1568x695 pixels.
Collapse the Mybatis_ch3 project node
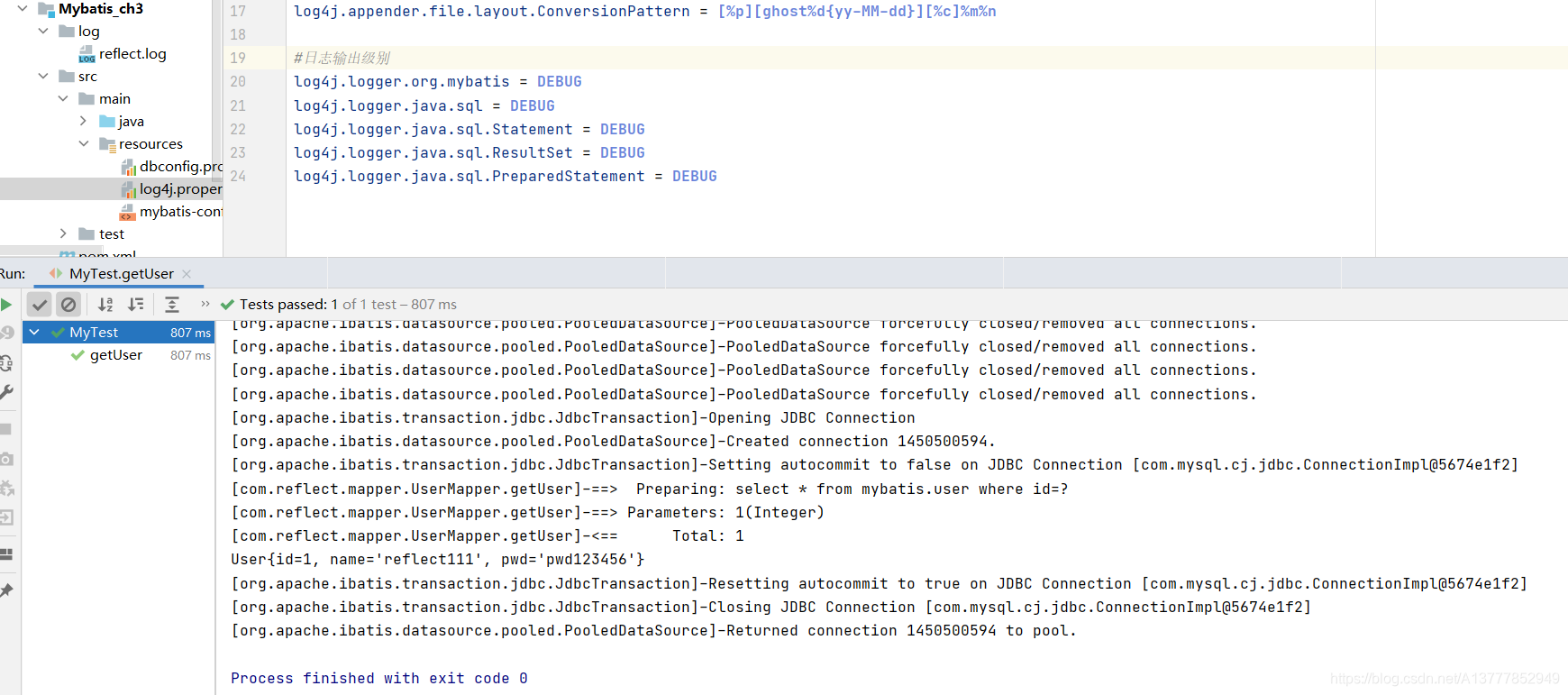click(23, 9)
